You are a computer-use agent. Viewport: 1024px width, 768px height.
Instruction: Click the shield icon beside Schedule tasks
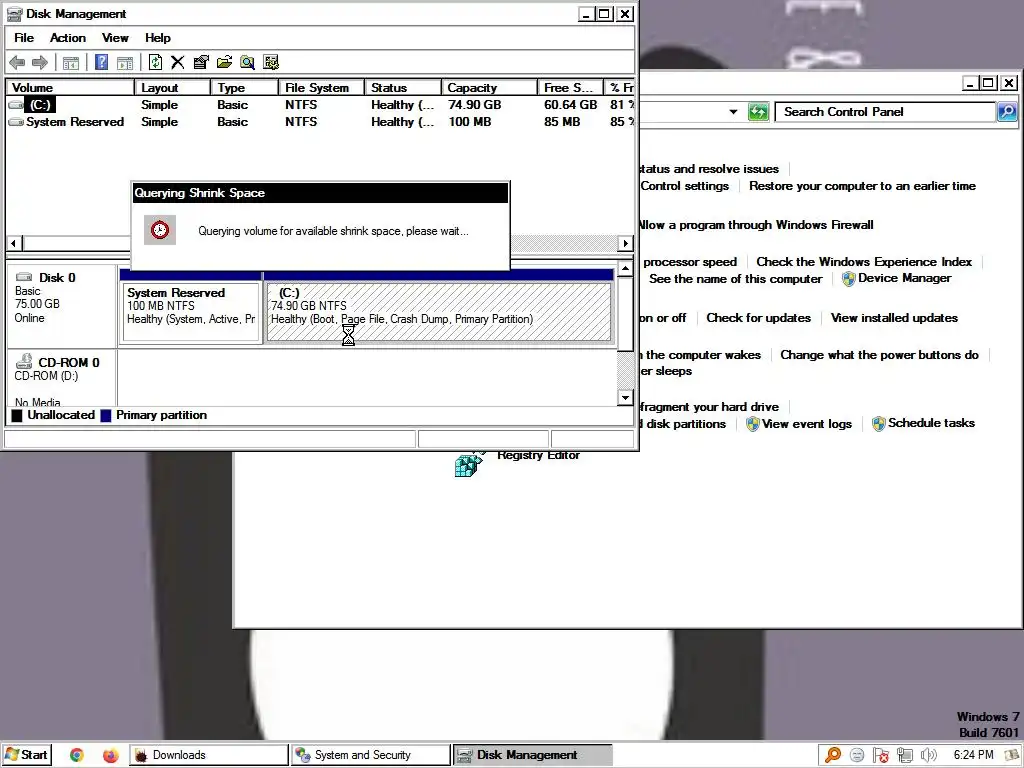pyautogui.click(x=879, y=424)
